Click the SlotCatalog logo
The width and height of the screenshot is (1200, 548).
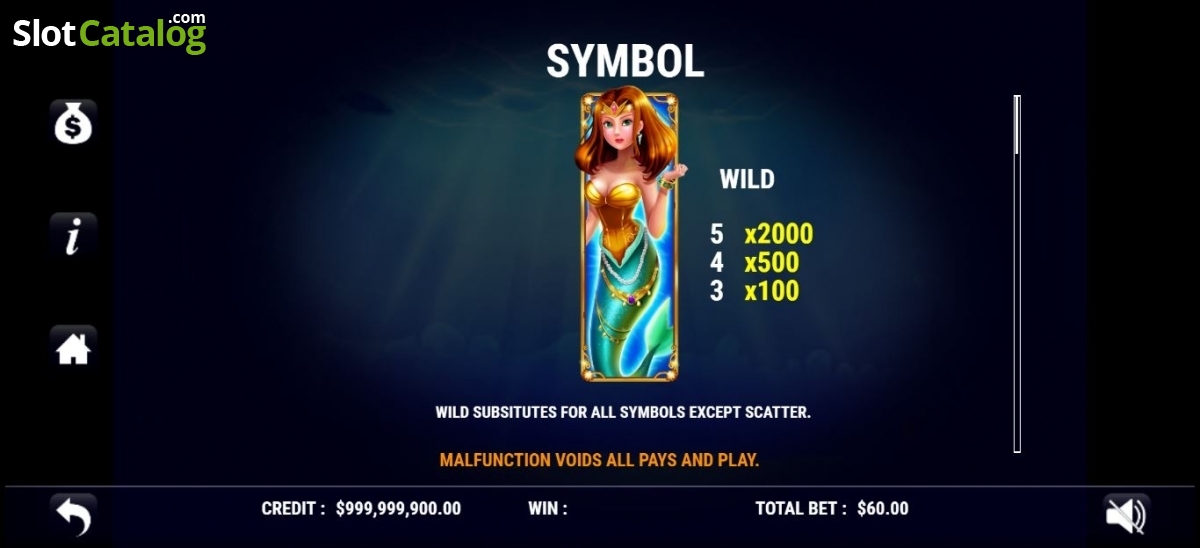[109, 33]
